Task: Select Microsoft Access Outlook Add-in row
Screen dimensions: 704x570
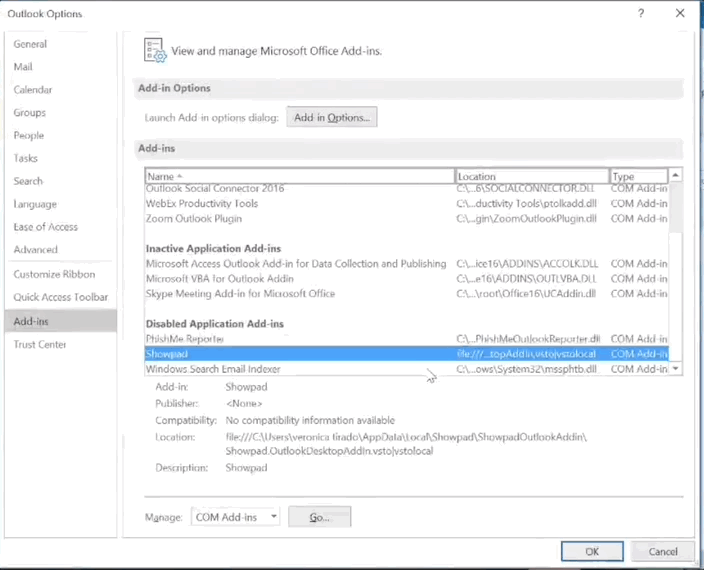Action: click(406, 264)
